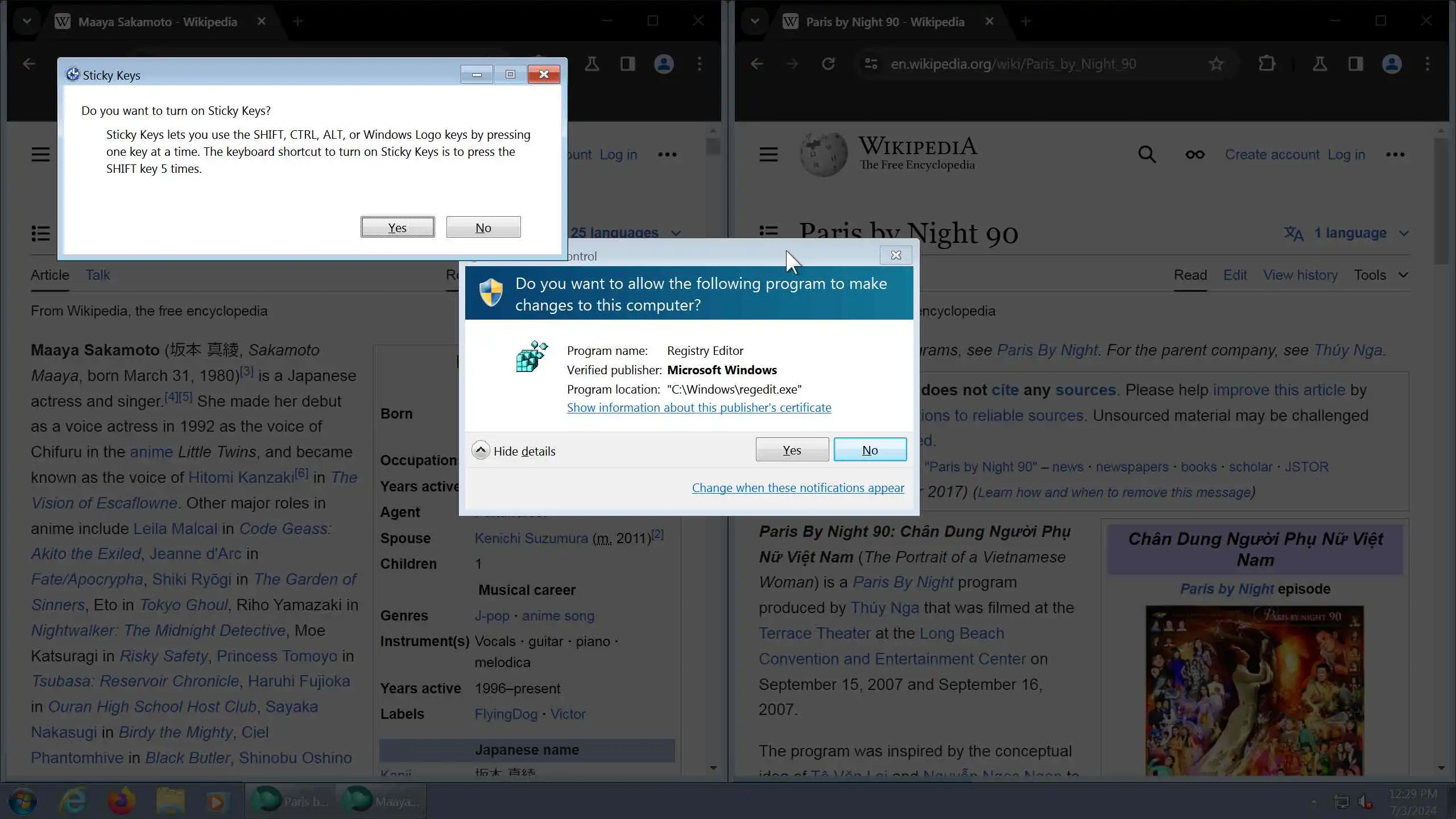The image size is (1456, 819).
Task: Open the browser extensions puzzle icon
Action: click(x=1267, y=64)
